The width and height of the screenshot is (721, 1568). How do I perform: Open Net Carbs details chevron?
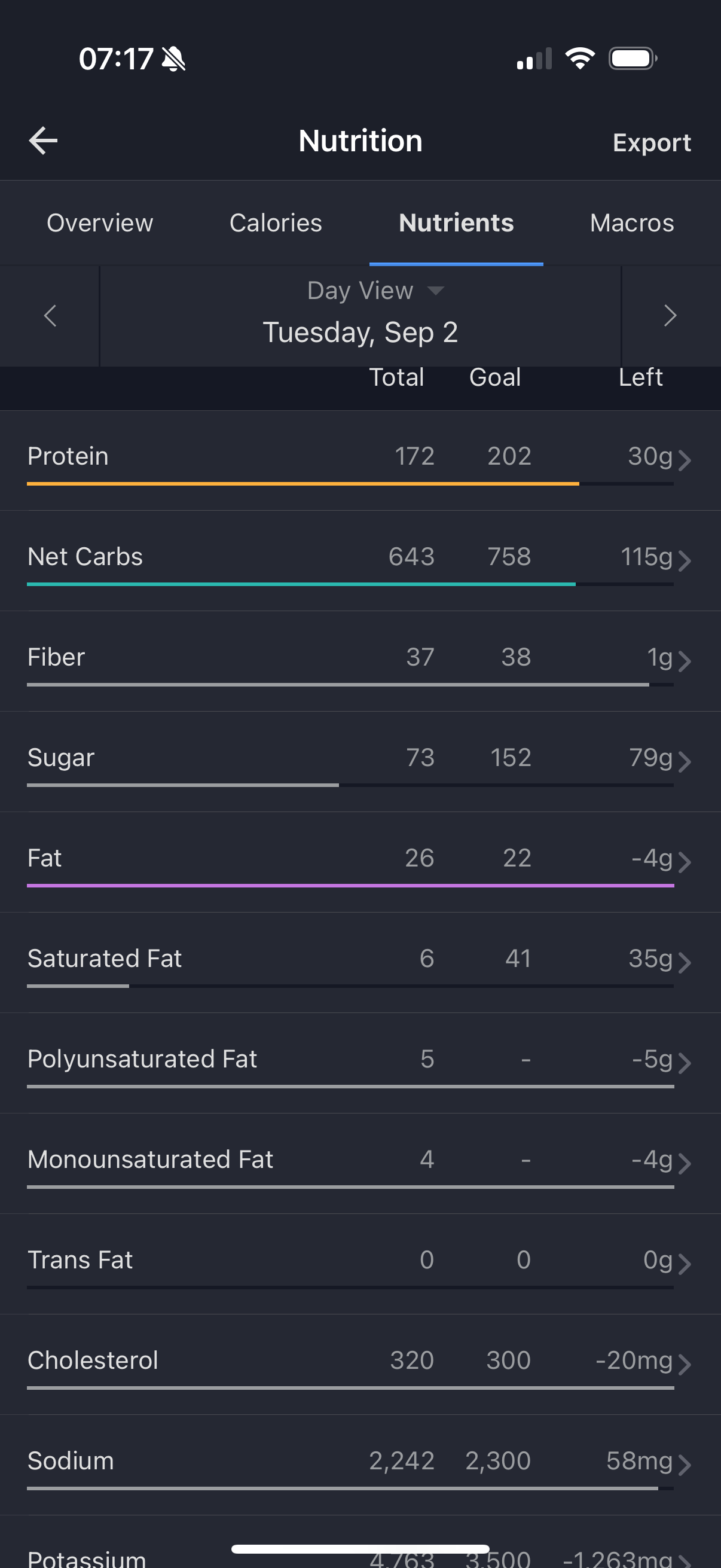tap(685, 560)
